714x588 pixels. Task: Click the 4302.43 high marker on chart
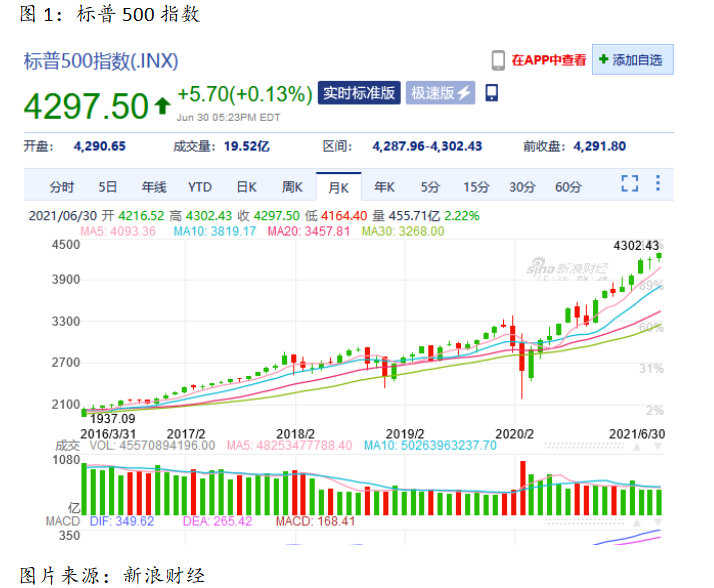point(636,246)
